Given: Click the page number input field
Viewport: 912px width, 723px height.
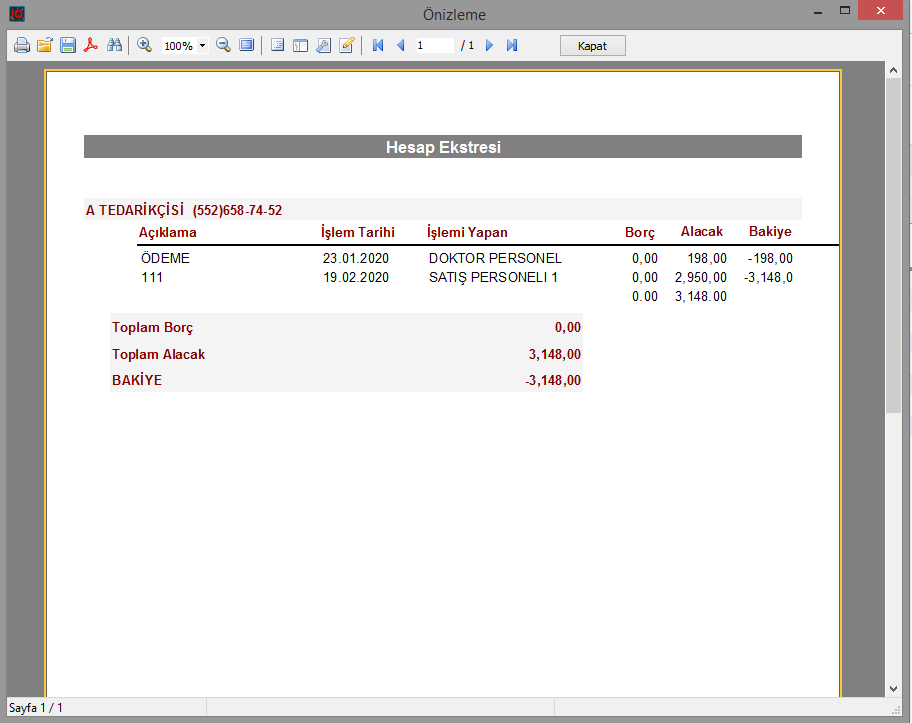Looking at the screenshot, I should tap(434, 45).
